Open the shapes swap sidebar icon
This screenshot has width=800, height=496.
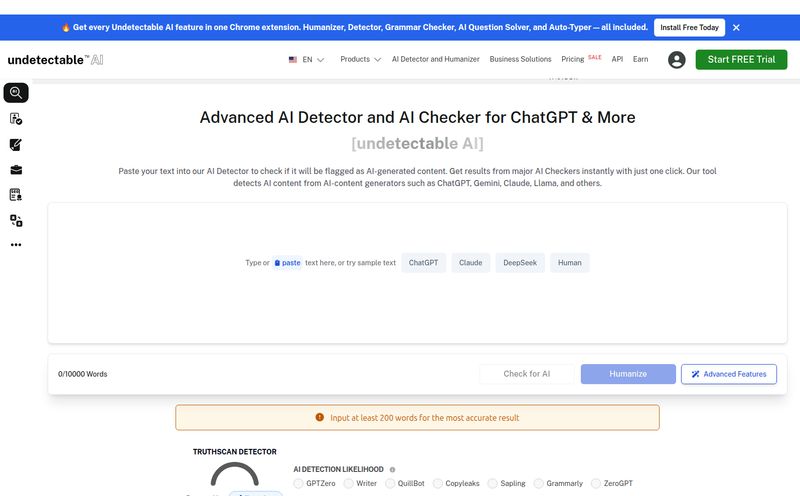[x=16, y=220]
